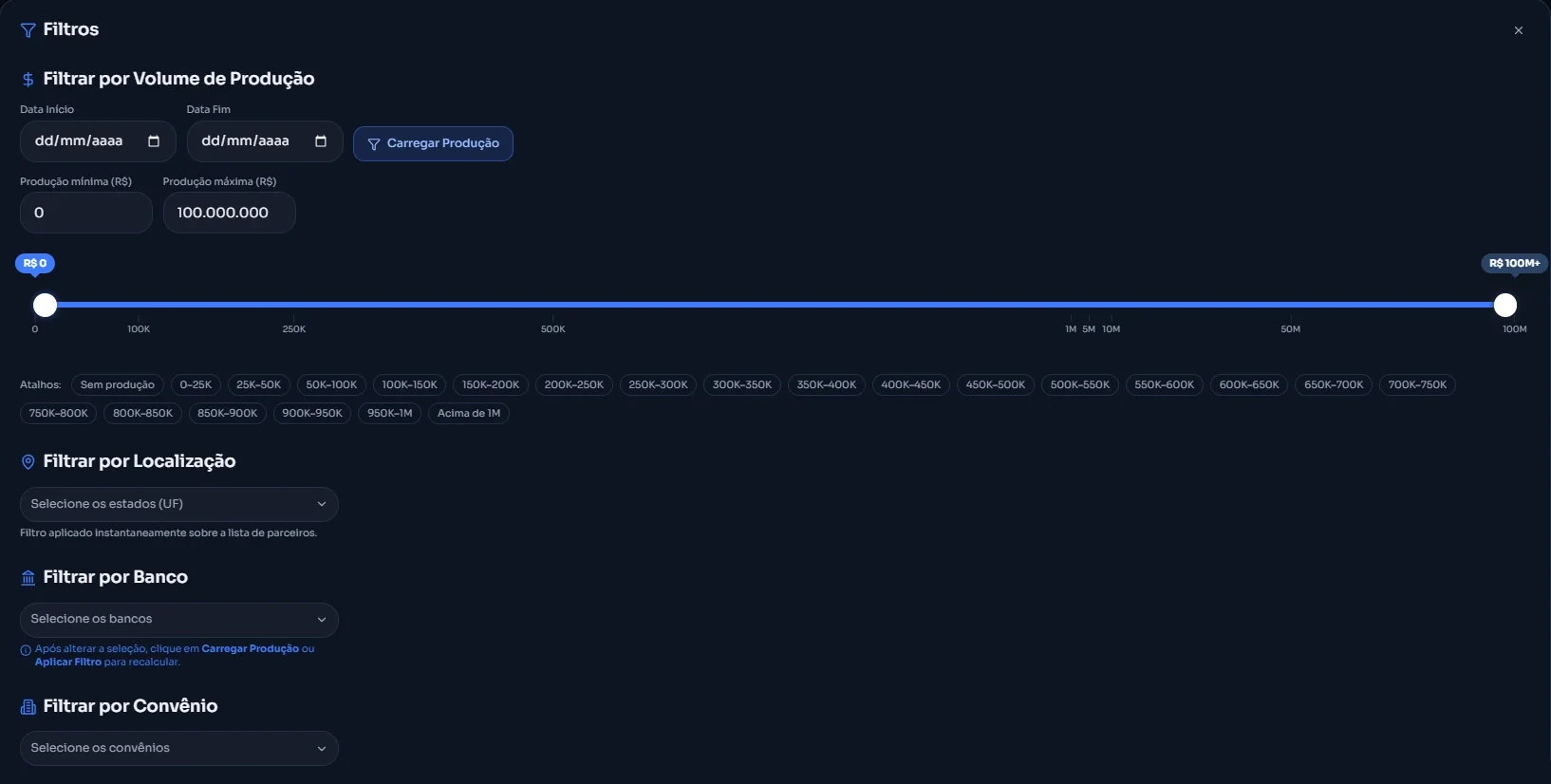The image size is (1551, 784).
Task: Select the Sem produção shortcut
Action: (x=118, y=384)
